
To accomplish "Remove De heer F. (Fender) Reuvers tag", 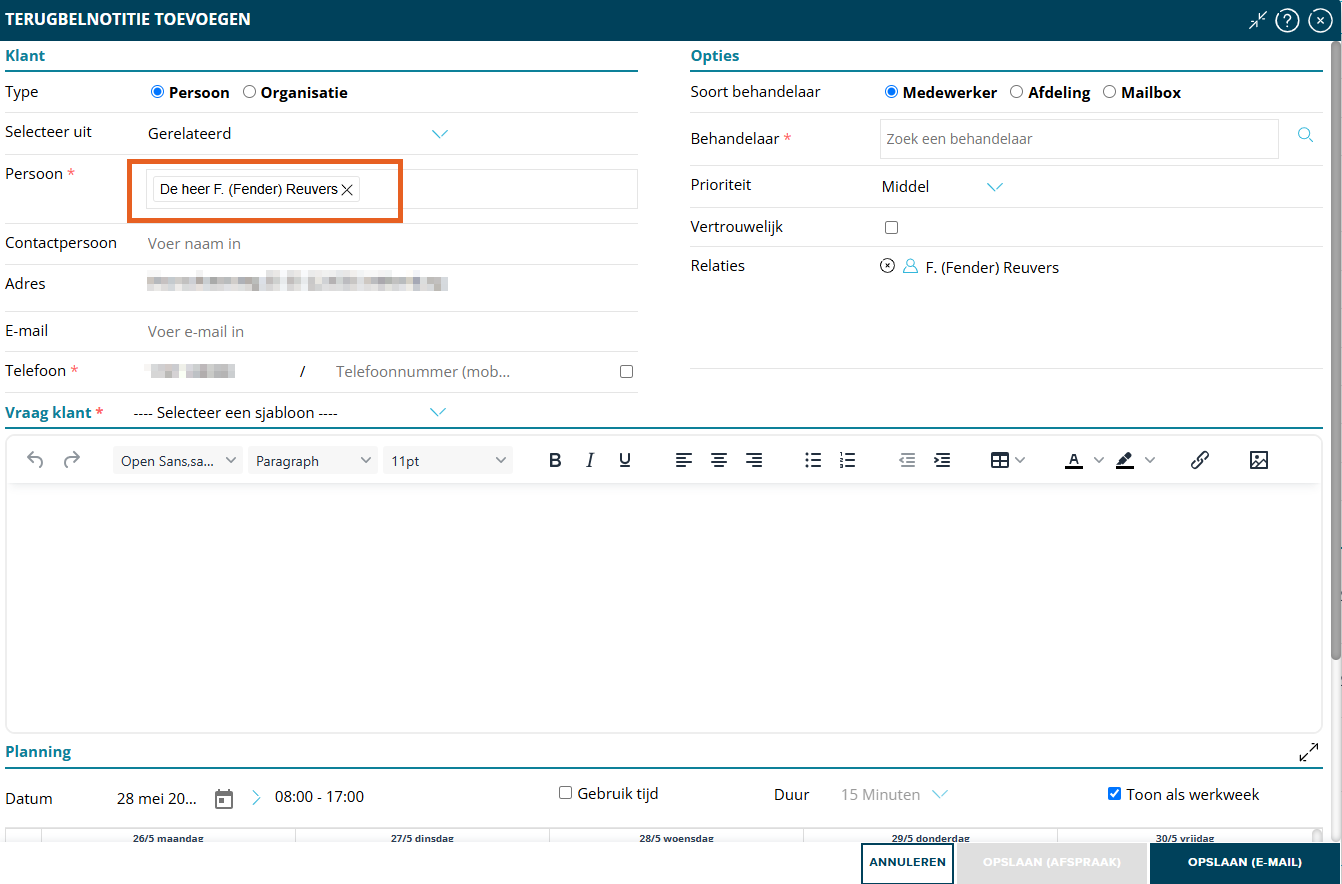I will [347, 190].
